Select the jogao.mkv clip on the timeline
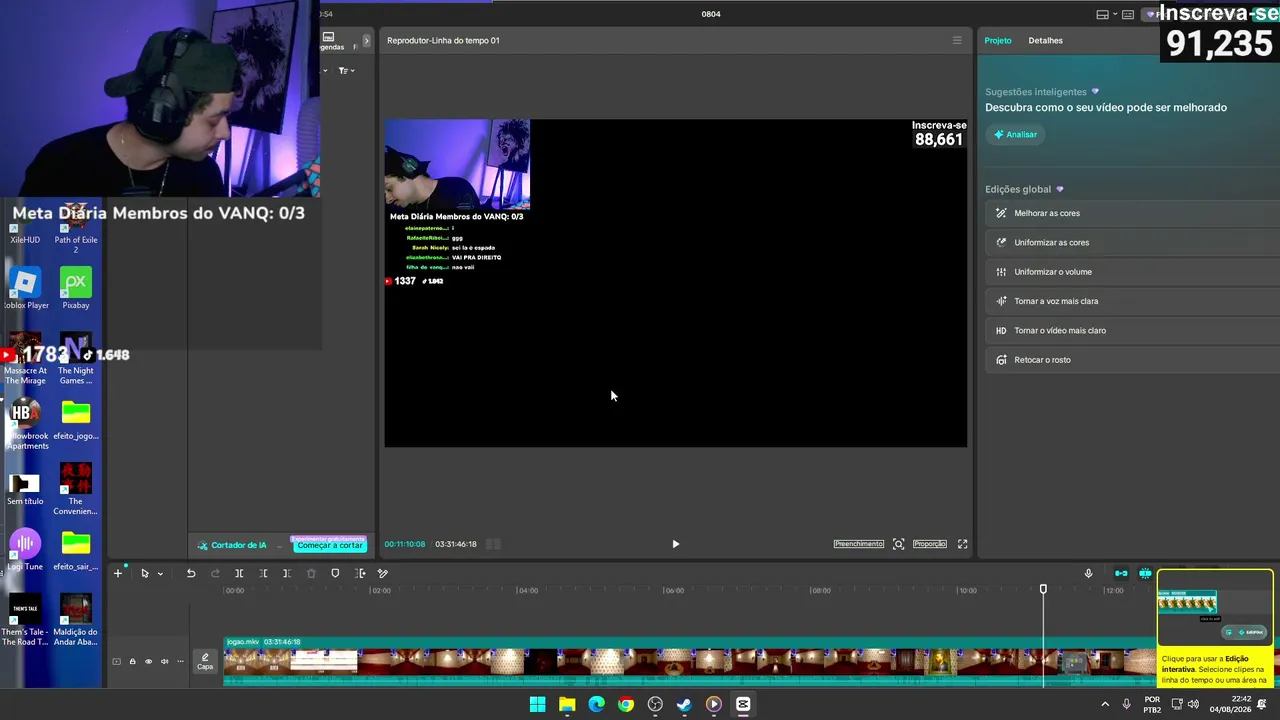 tap(690, 662)
